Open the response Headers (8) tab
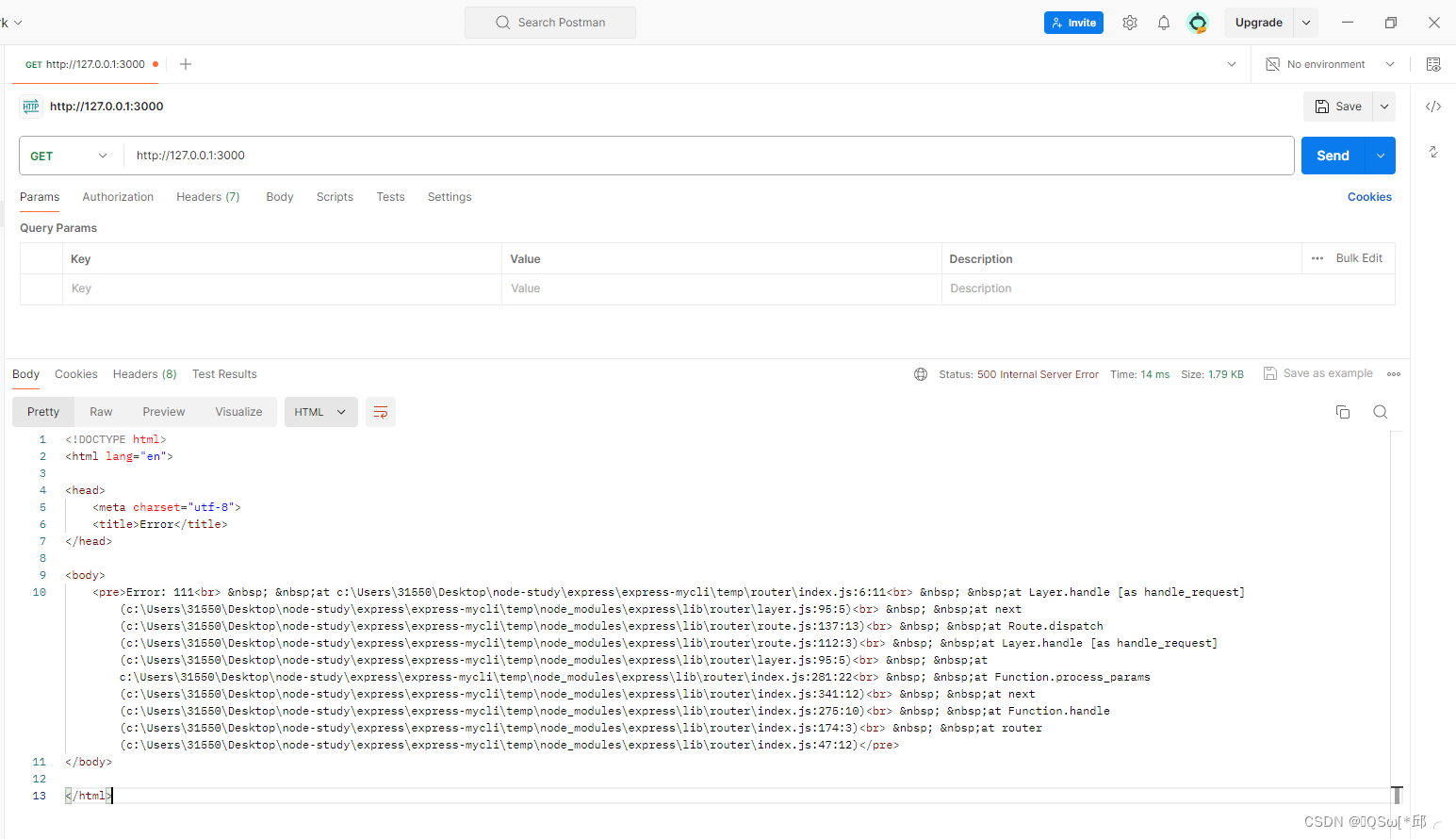1456x839 pixels. pyautogui.click(x=145, y=374)
